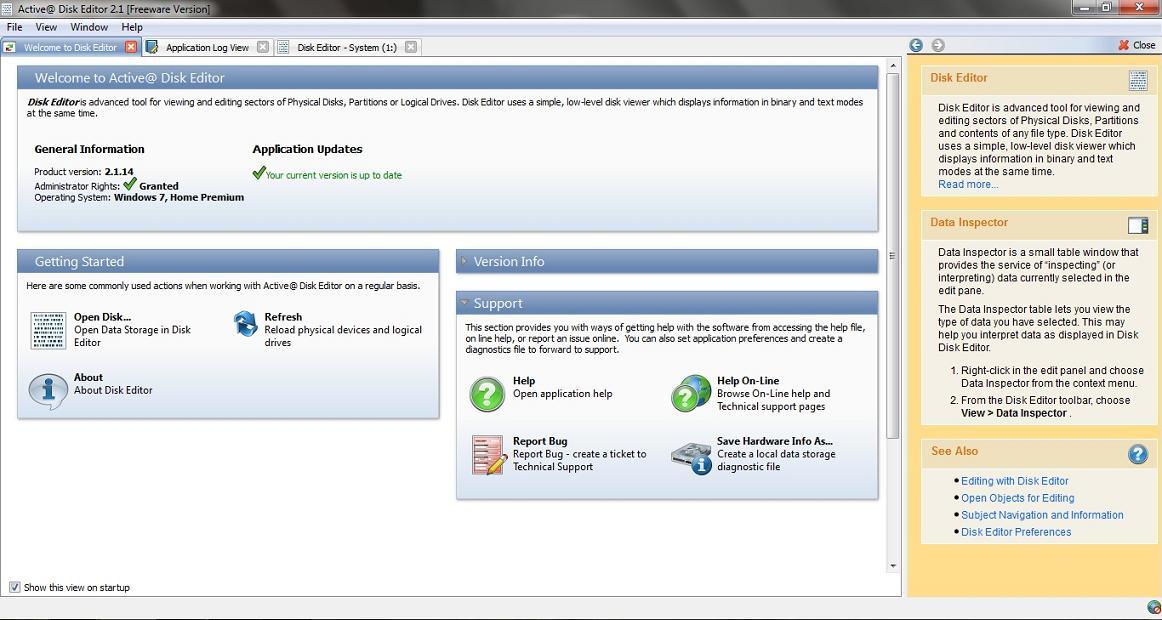The height and width of the screenshot is (620, 1162).
Task: Open the Read more... link
Action: (968, 184)
